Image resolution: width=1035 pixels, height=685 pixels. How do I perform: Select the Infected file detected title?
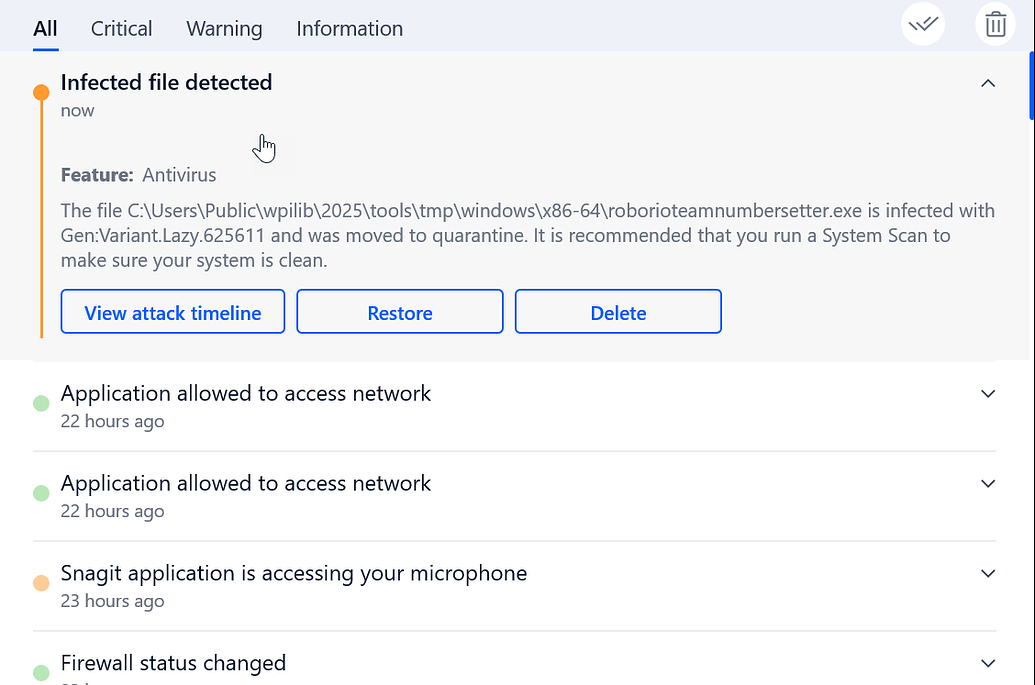click(x=166, y=82)
